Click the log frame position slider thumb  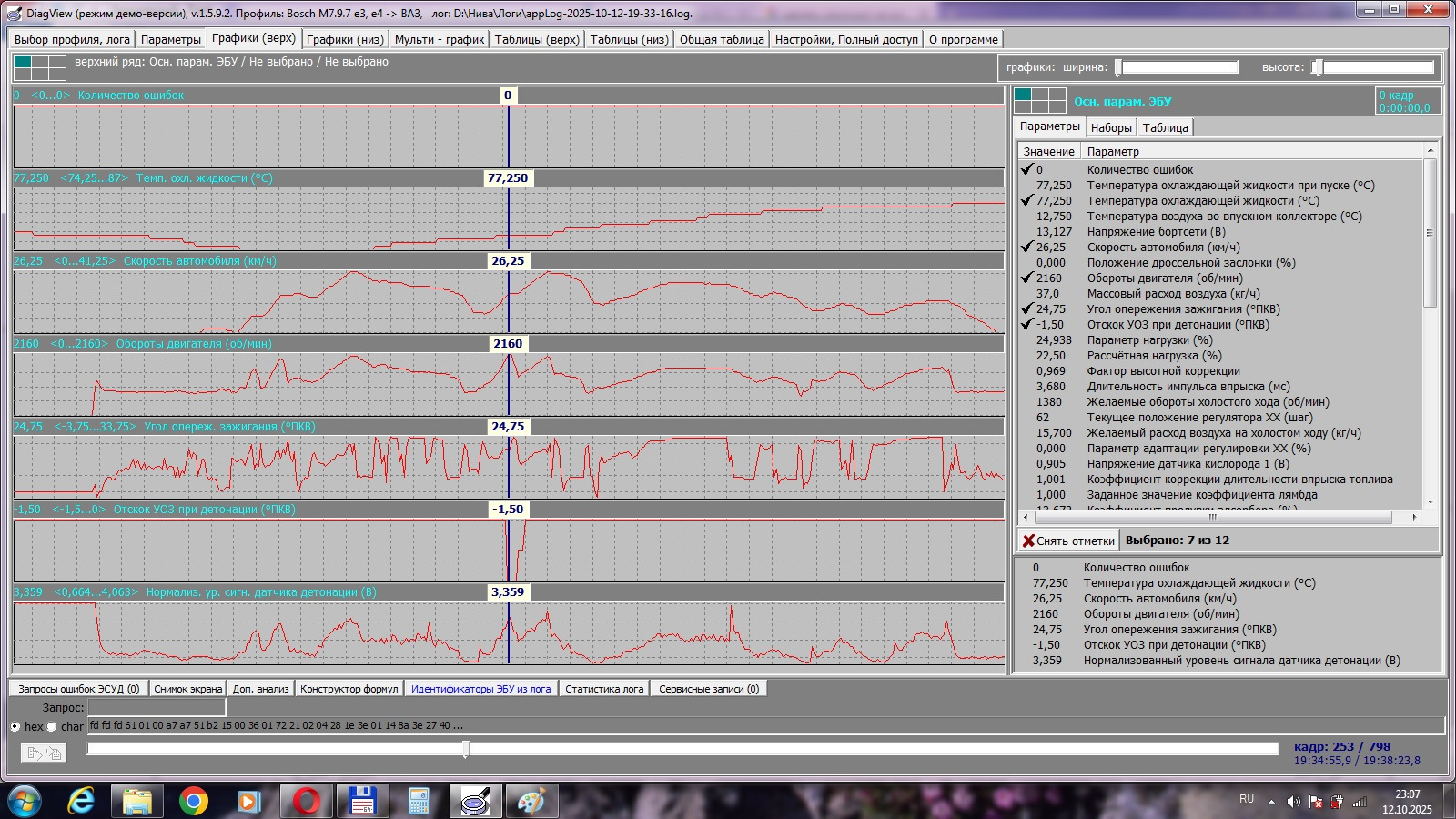(x=466, y=749)
